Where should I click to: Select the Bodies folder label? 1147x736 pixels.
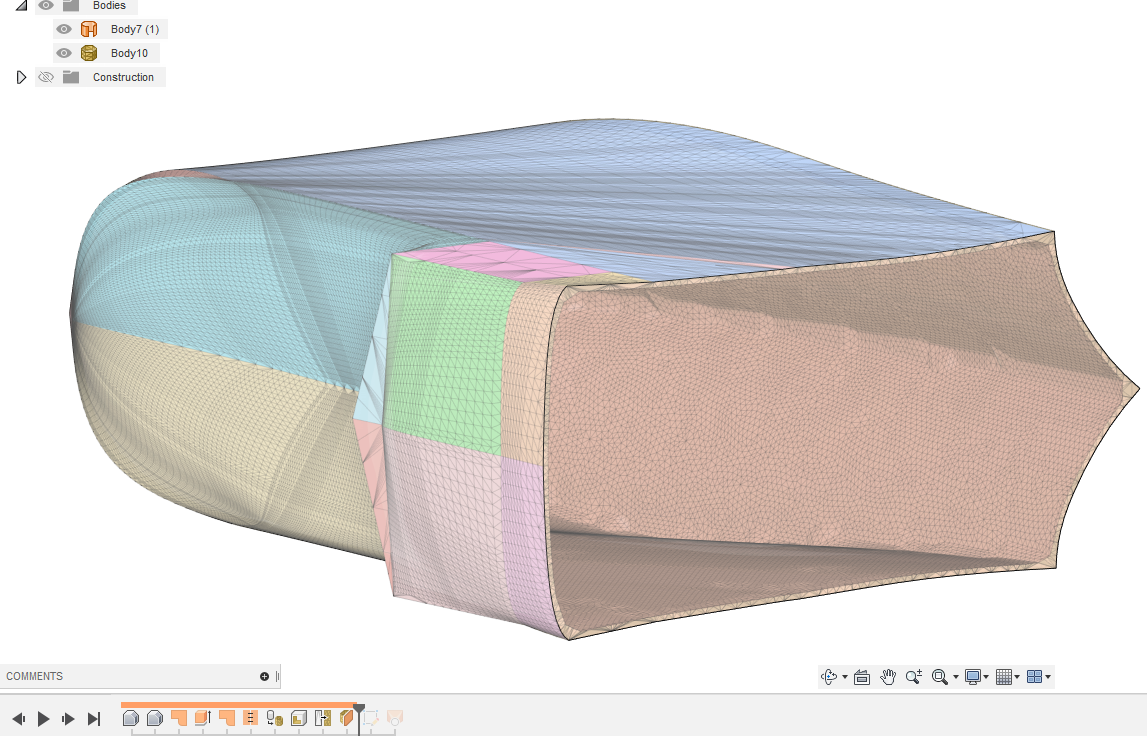[x=109, y=5]
